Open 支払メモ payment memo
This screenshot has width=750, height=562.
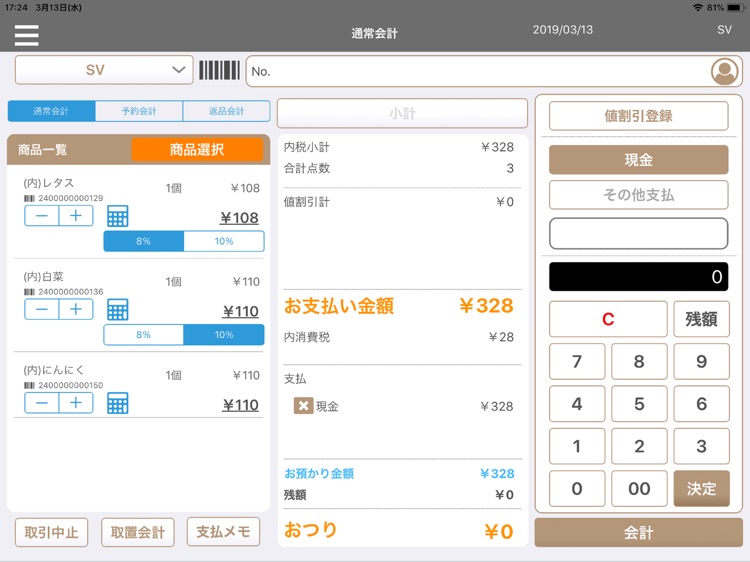coord(223,531)
